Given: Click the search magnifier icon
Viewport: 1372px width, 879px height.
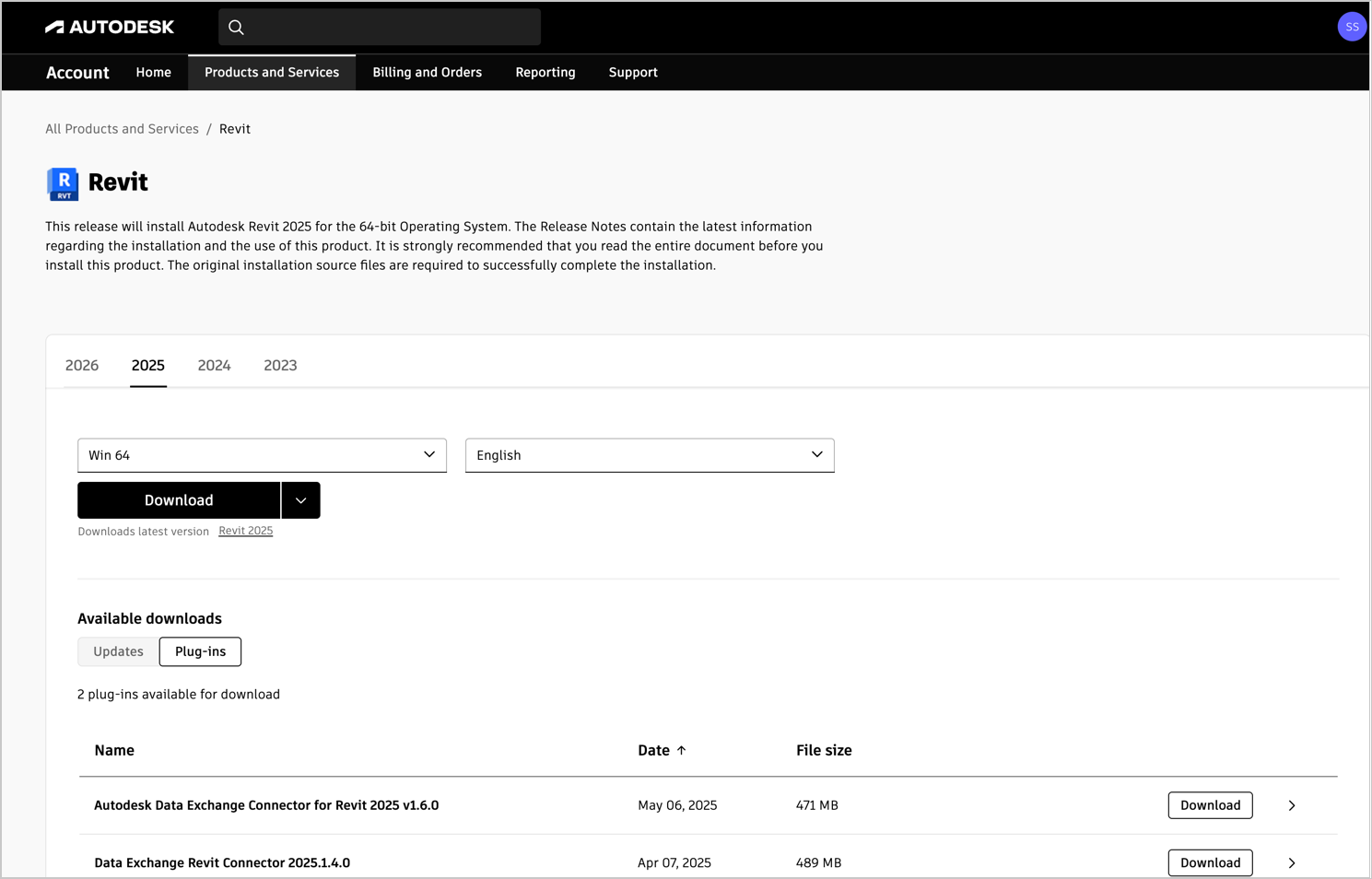Looking at the screenshot, I should [237, 28].
